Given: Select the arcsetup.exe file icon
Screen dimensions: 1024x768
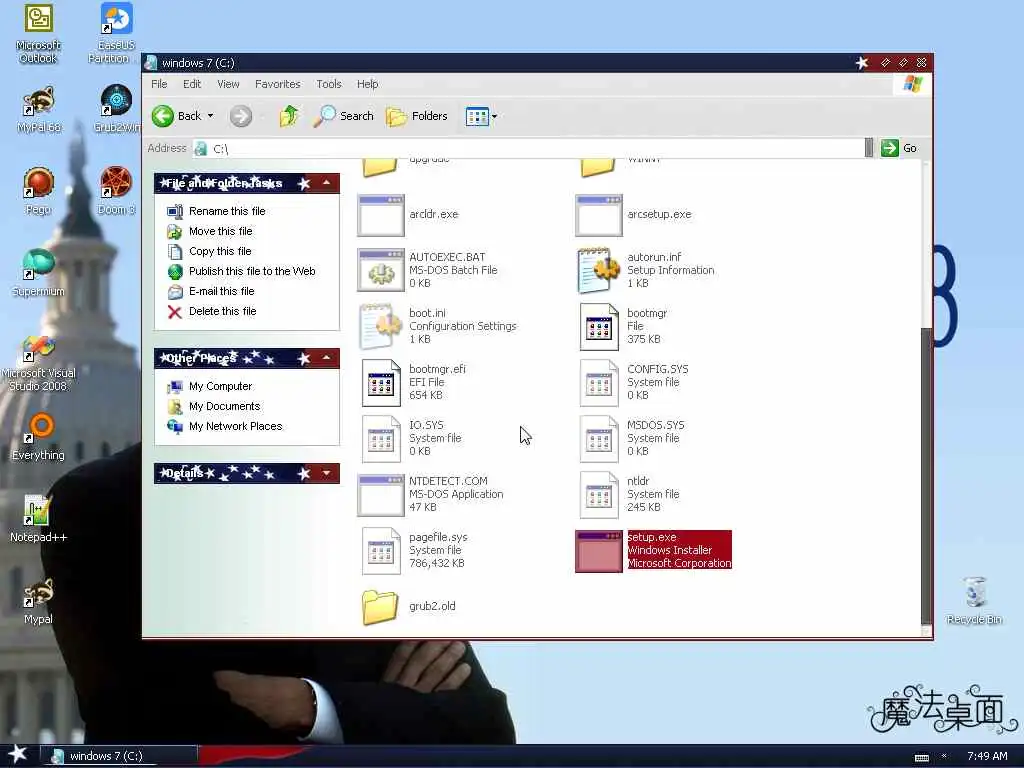Looking at the screenshot, I should [599, 215].
